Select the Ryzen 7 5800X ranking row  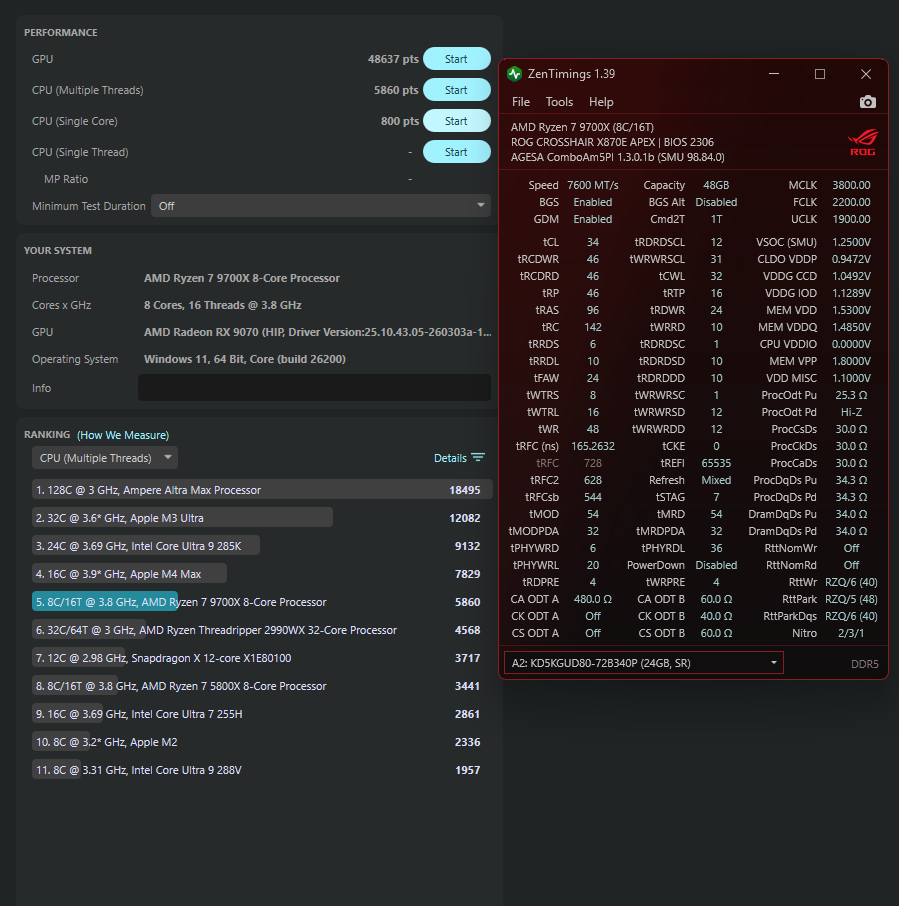point(262,686)
